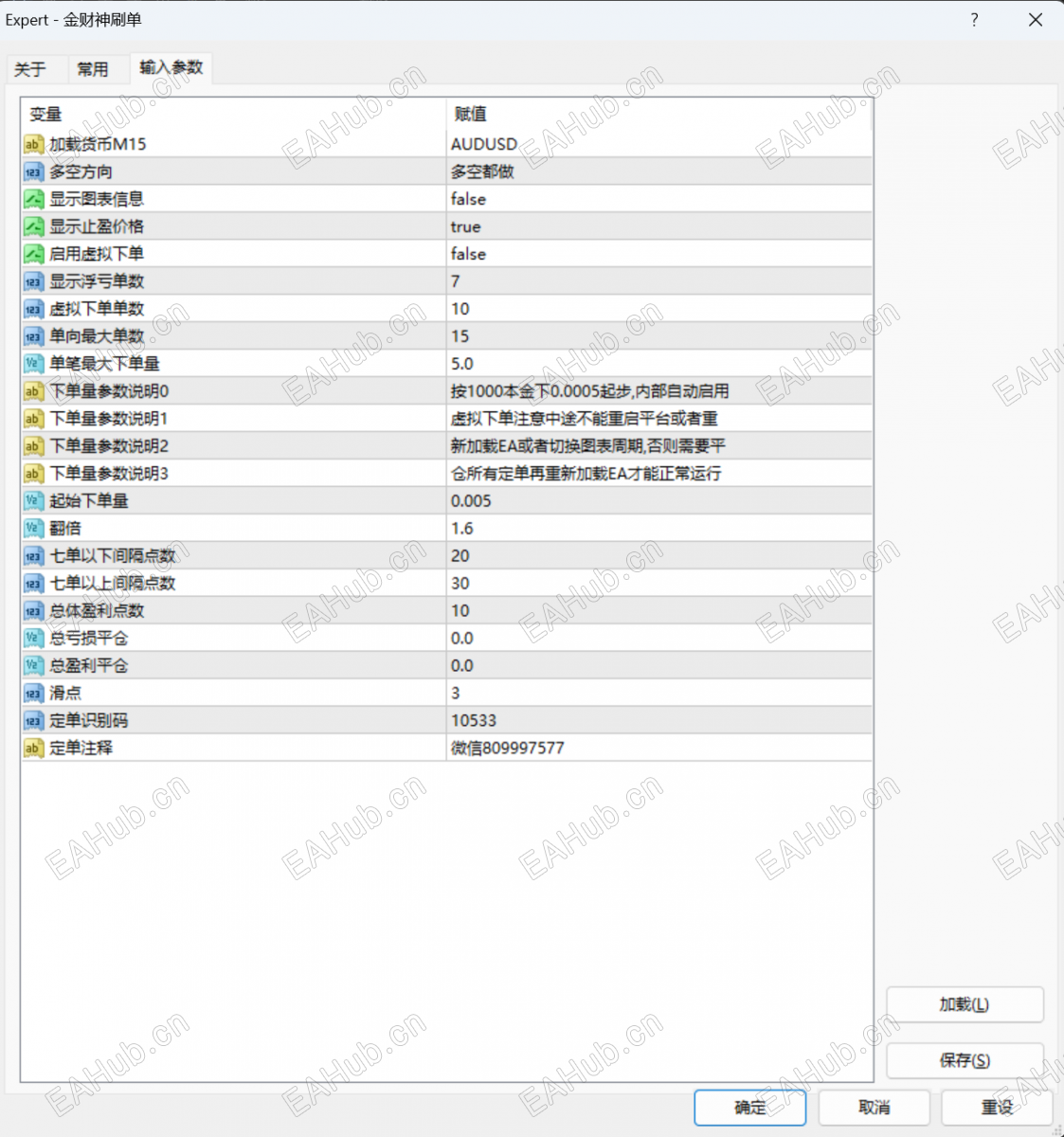Click the double icon beside 单笔最大下单量
Image resolution: width=1064 pixels, height=1137 pixels.
tap(33, 364)
